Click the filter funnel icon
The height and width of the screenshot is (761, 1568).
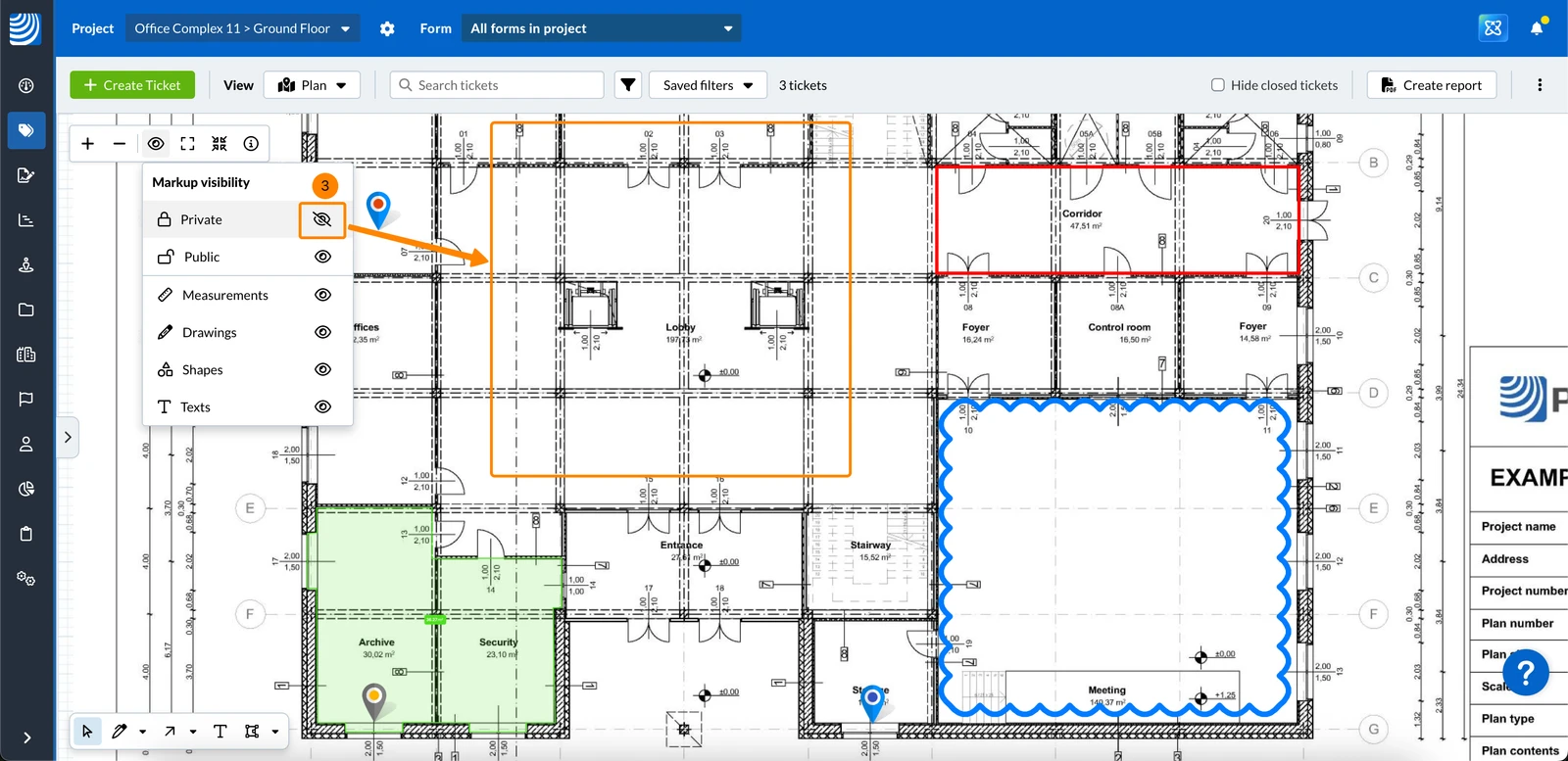click(628, 85)
